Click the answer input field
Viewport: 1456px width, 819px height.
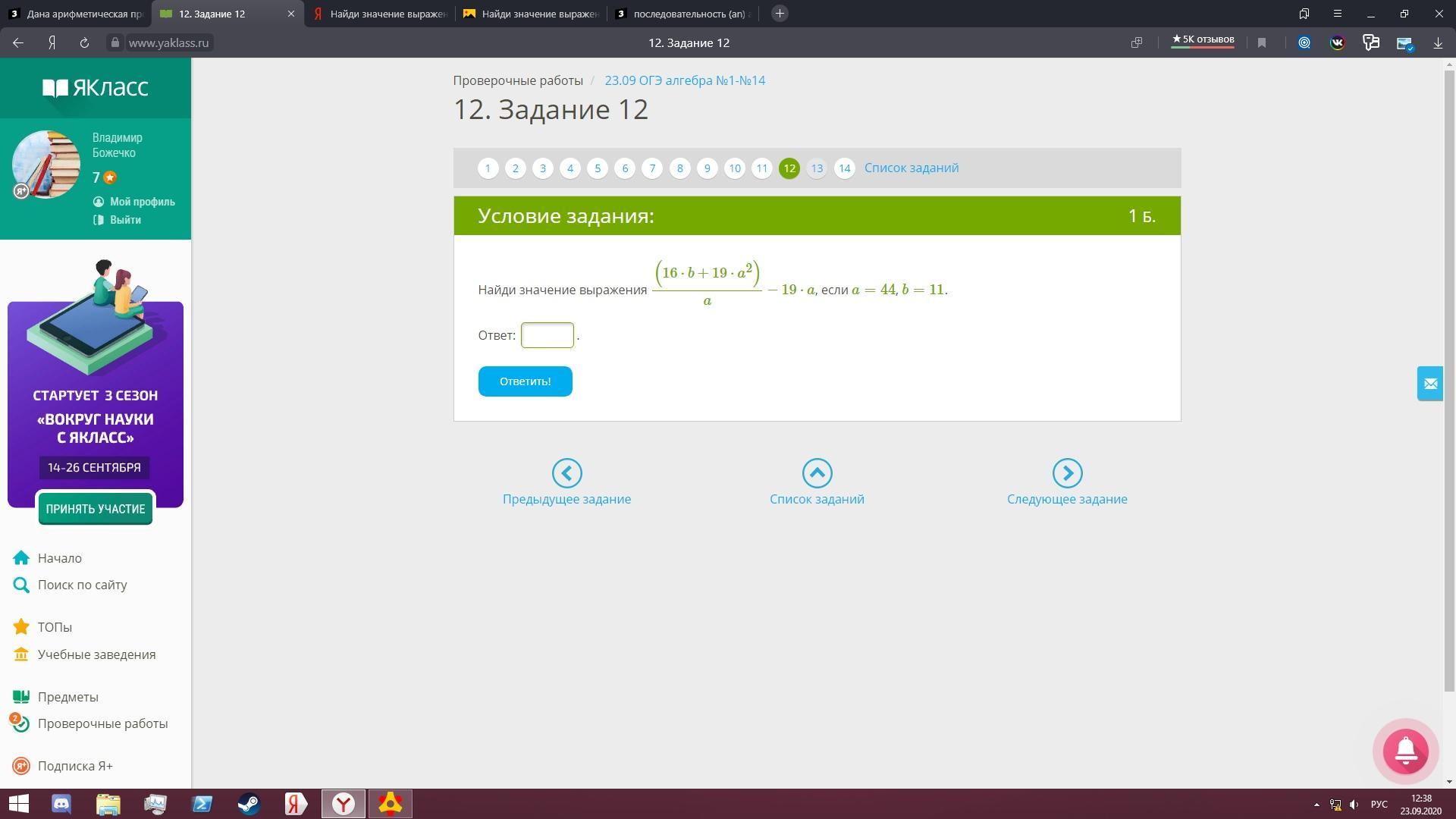(547, 335)
